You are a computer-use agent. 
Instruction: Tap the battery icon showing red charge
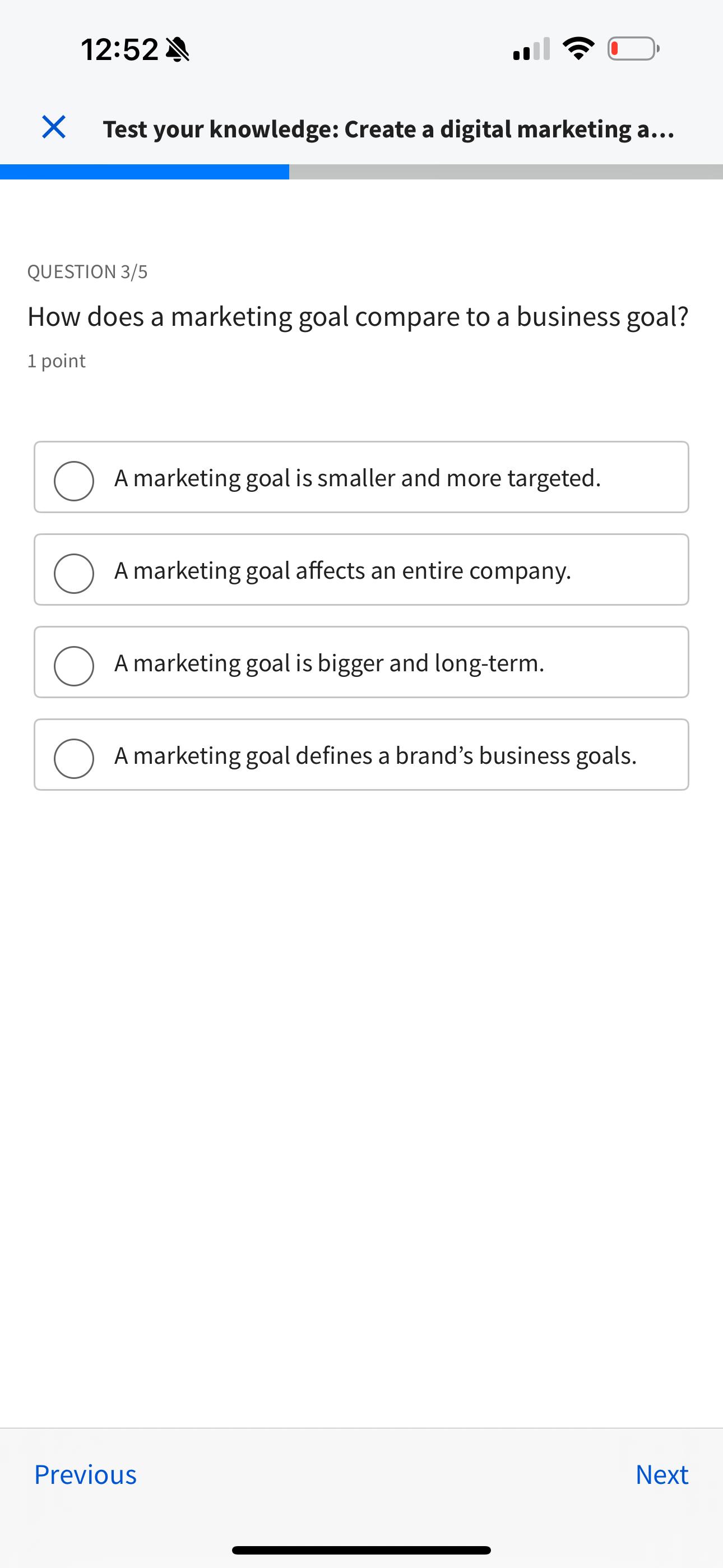pyautogui.click(x=631, y=49)
